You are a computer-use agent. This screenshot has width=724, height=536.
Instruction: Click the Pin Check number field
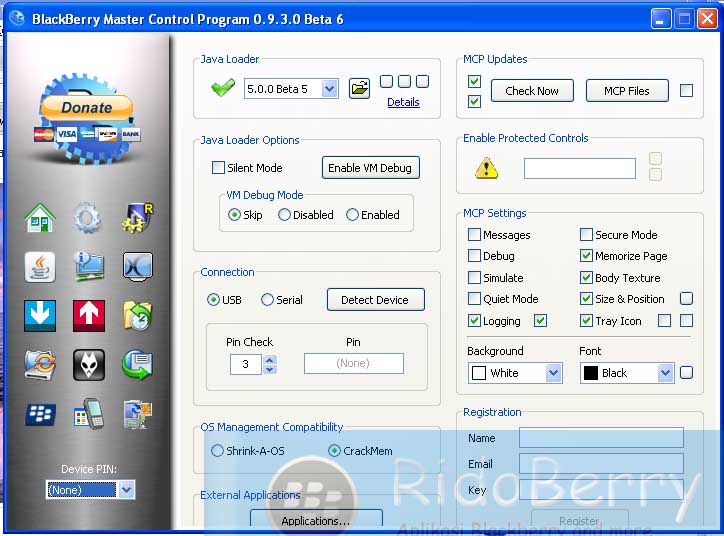[246, 364]
